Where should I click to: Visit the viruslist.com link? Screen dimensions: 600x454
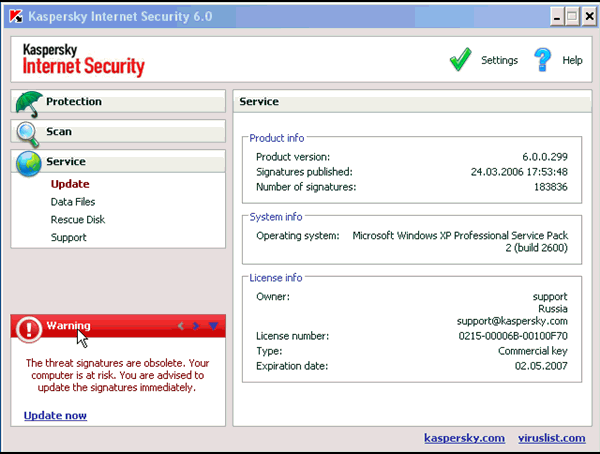pos(551,438)
